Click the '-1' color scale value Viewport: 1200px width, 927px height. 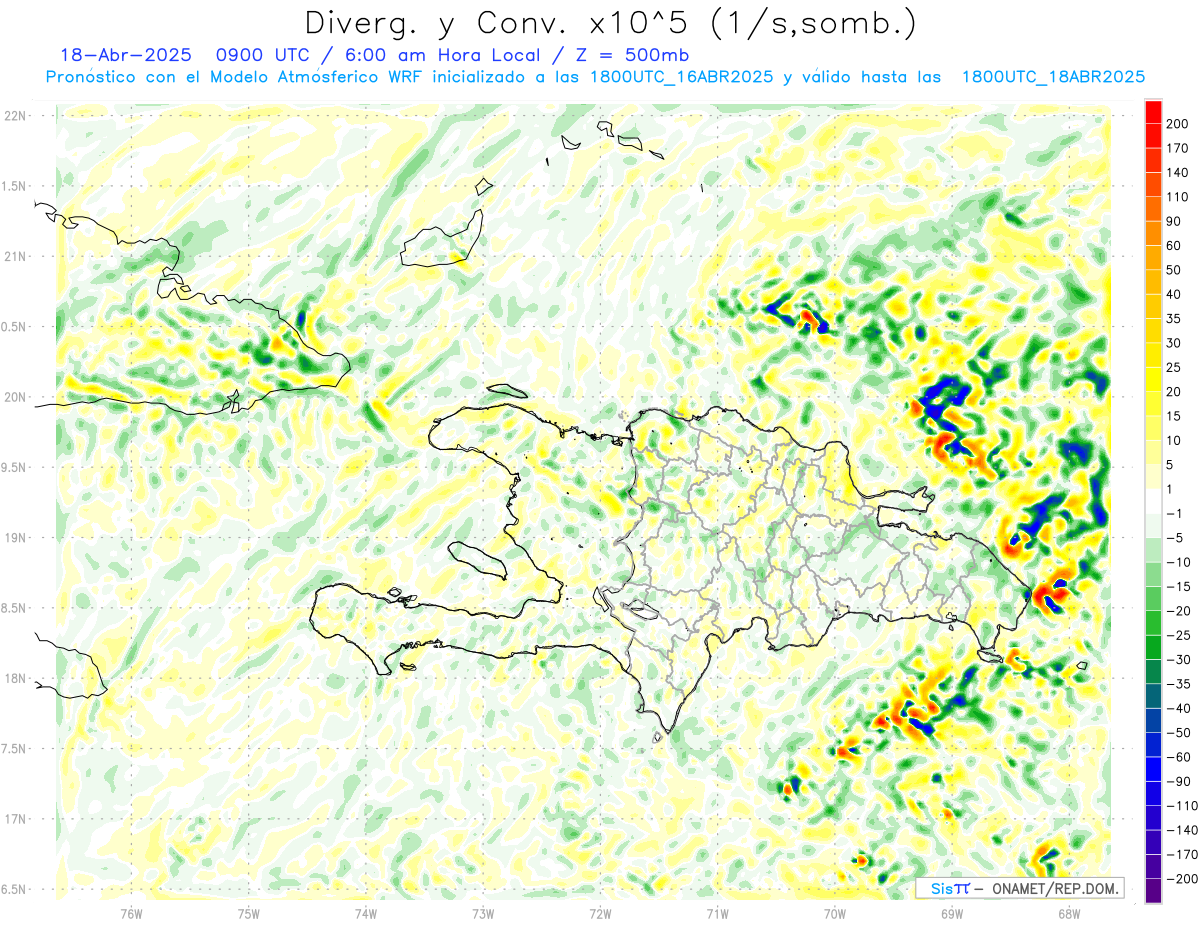[x=1176, y=513]
